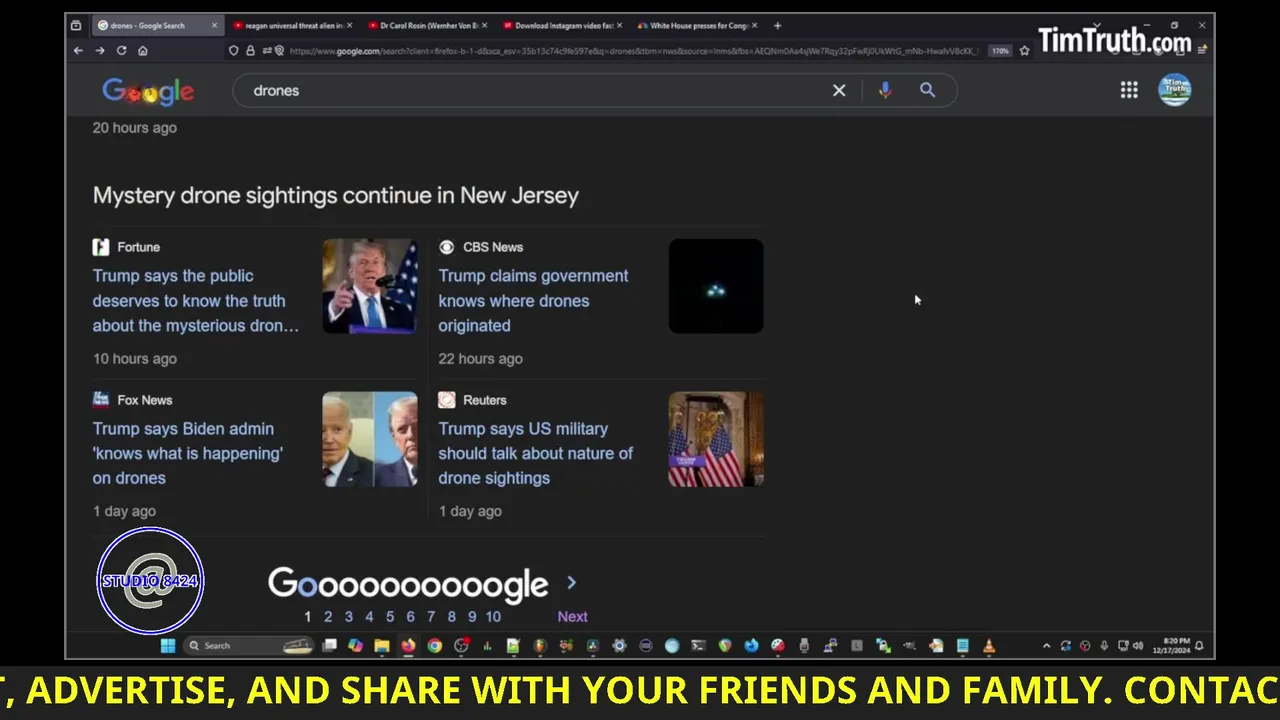Click Biden and Trump thumbnail for Fox story
1280x720 pixels.
[x=370, y=439]
